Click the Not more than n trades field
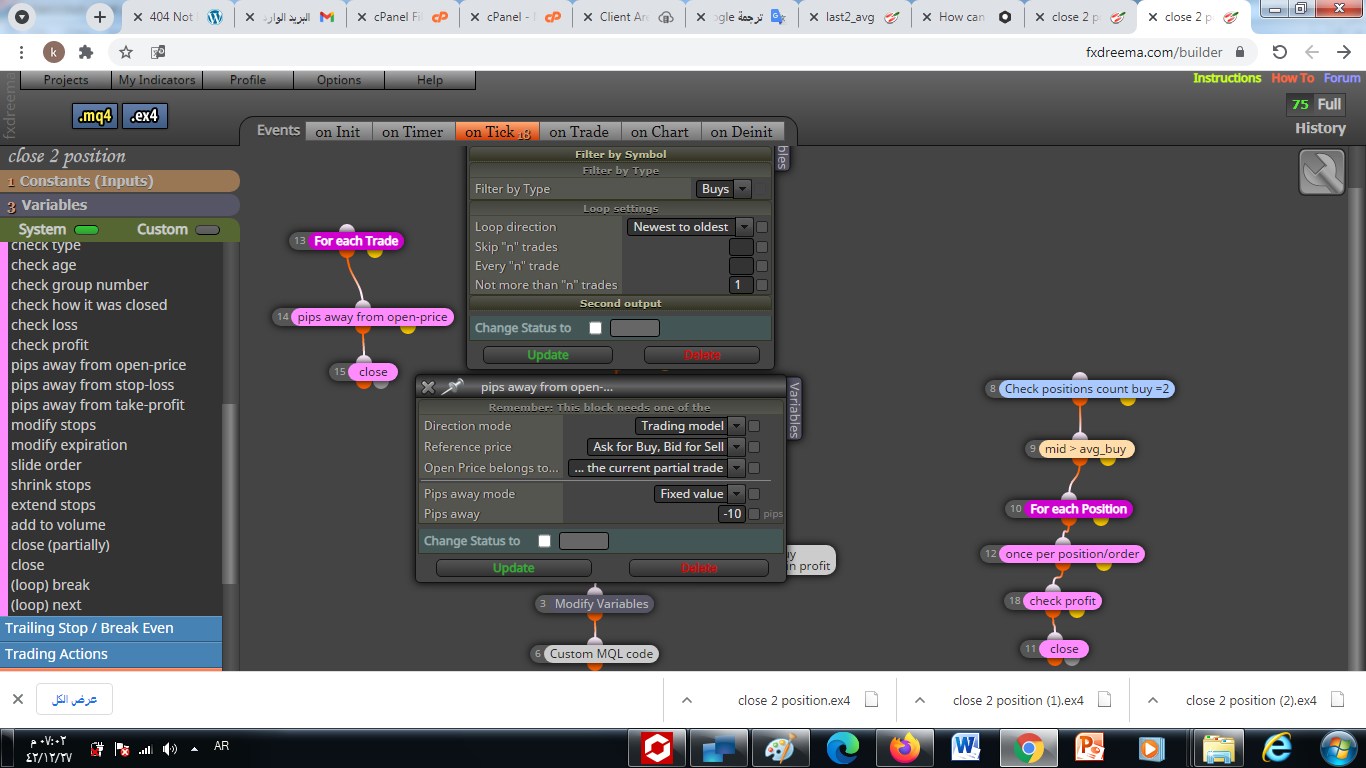 741,285
